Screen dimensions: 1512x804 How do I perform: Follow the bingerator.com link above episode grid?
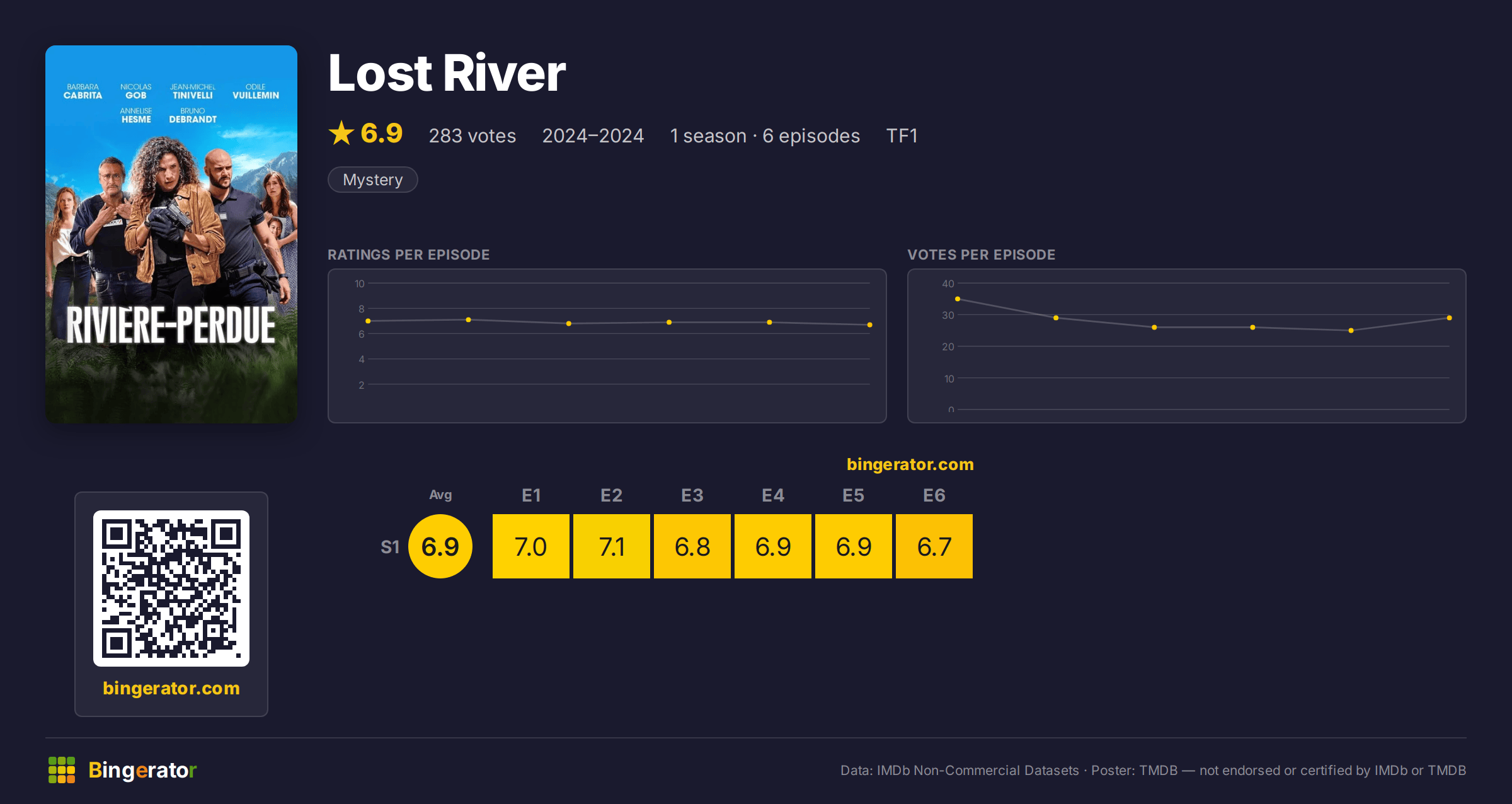click(x=910, y=464)
